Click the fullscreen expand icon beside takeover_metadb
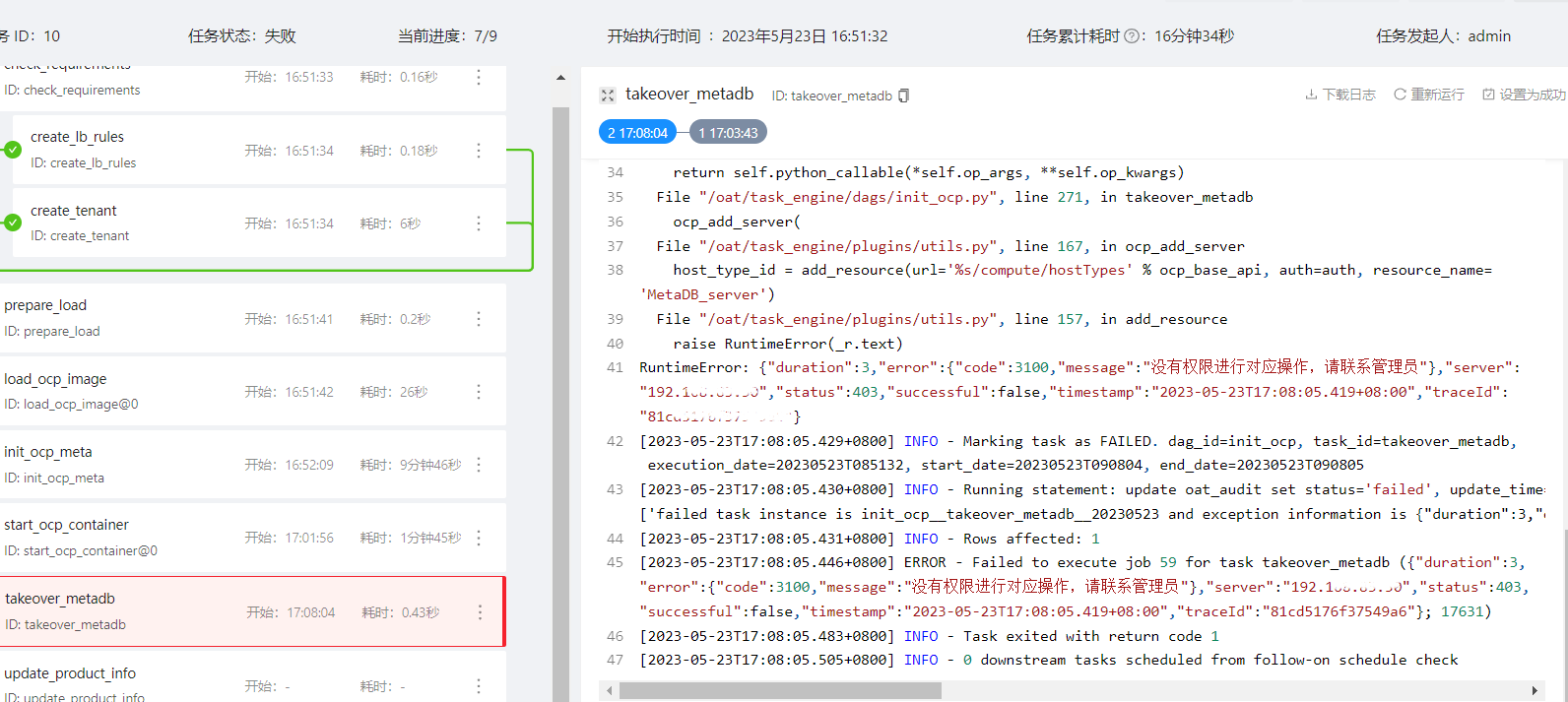Screen dimensions: 1568x702 [608, 96]
